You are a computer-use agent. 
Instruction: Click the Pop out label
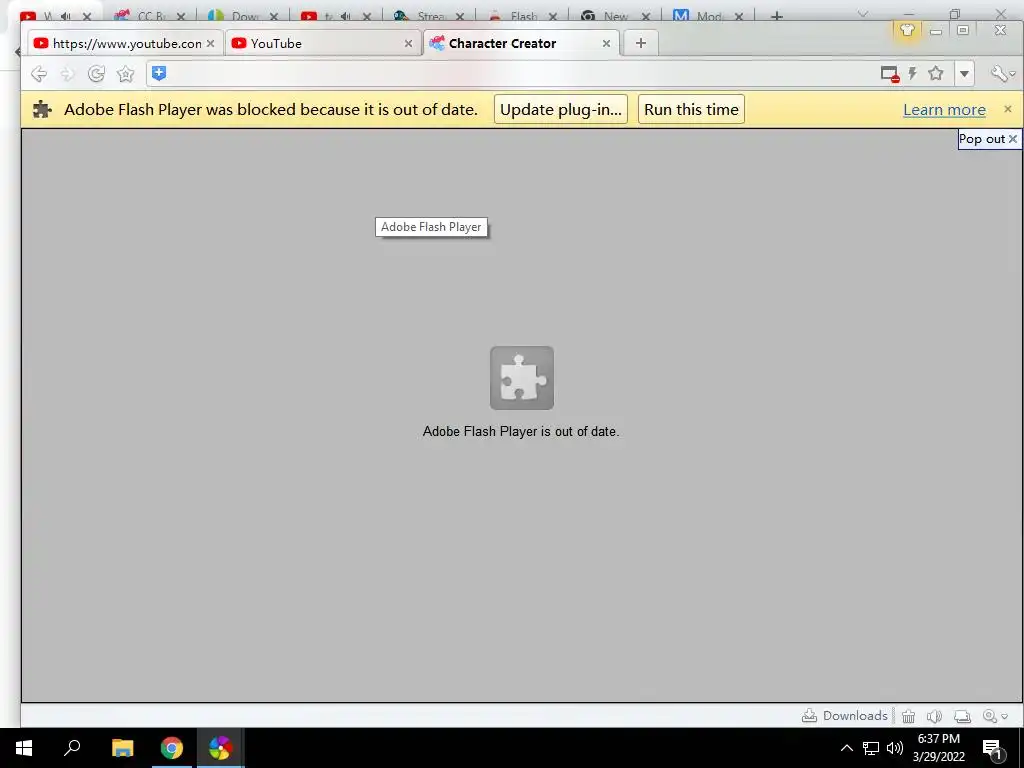coord(982,139)
